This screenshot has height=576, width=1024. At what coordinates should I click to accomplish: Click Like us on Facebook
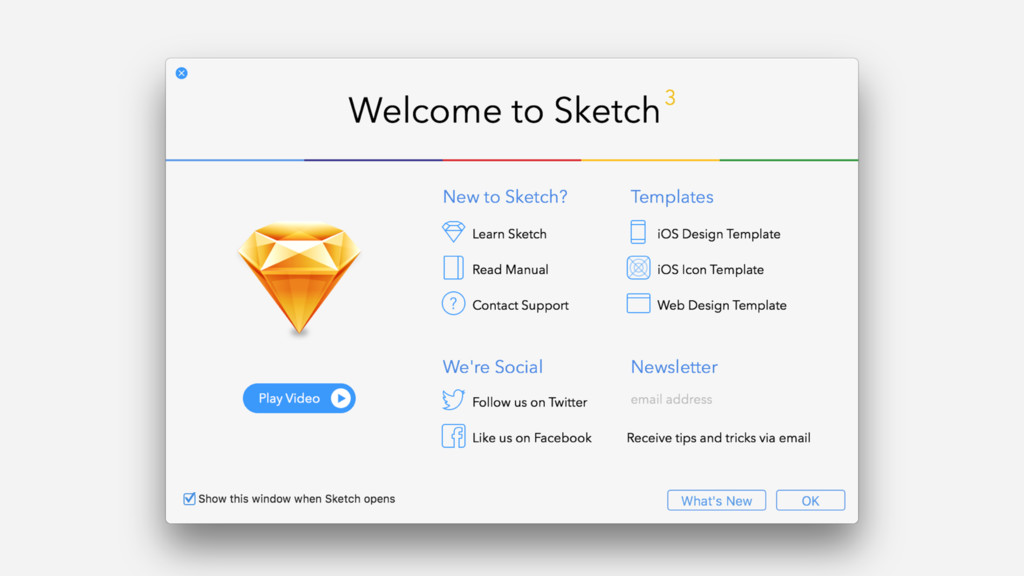point(532,438)
